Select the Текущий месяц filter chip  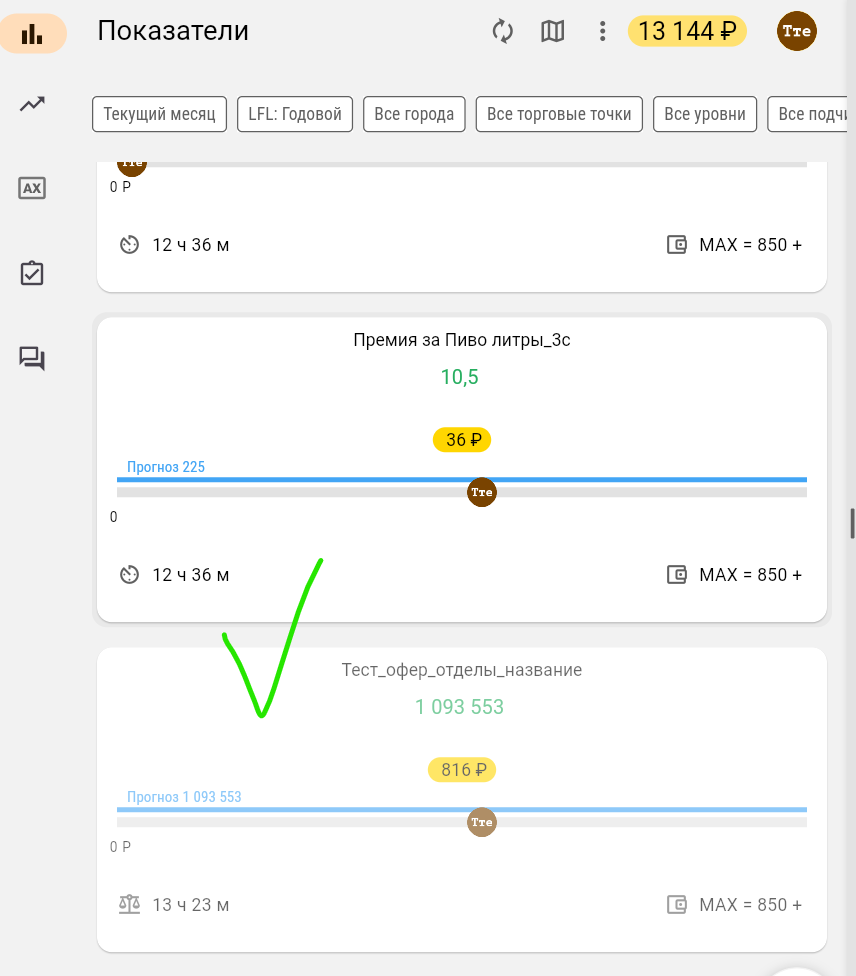click(159, 114)
